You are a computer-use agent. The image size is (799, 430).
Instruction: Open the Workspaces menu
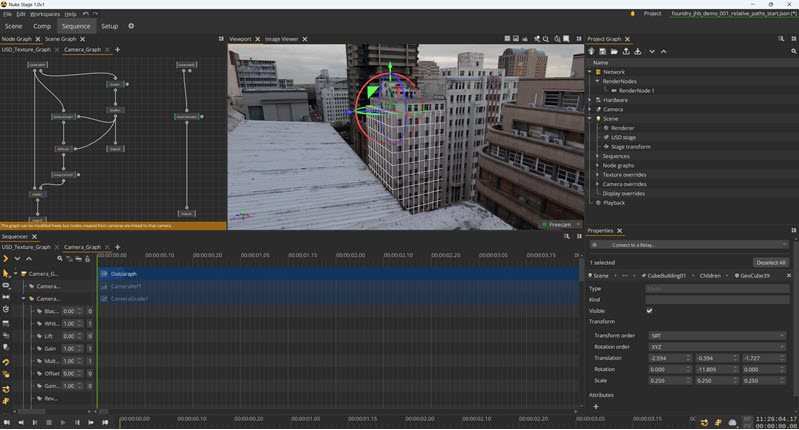[x=45, y=14]
